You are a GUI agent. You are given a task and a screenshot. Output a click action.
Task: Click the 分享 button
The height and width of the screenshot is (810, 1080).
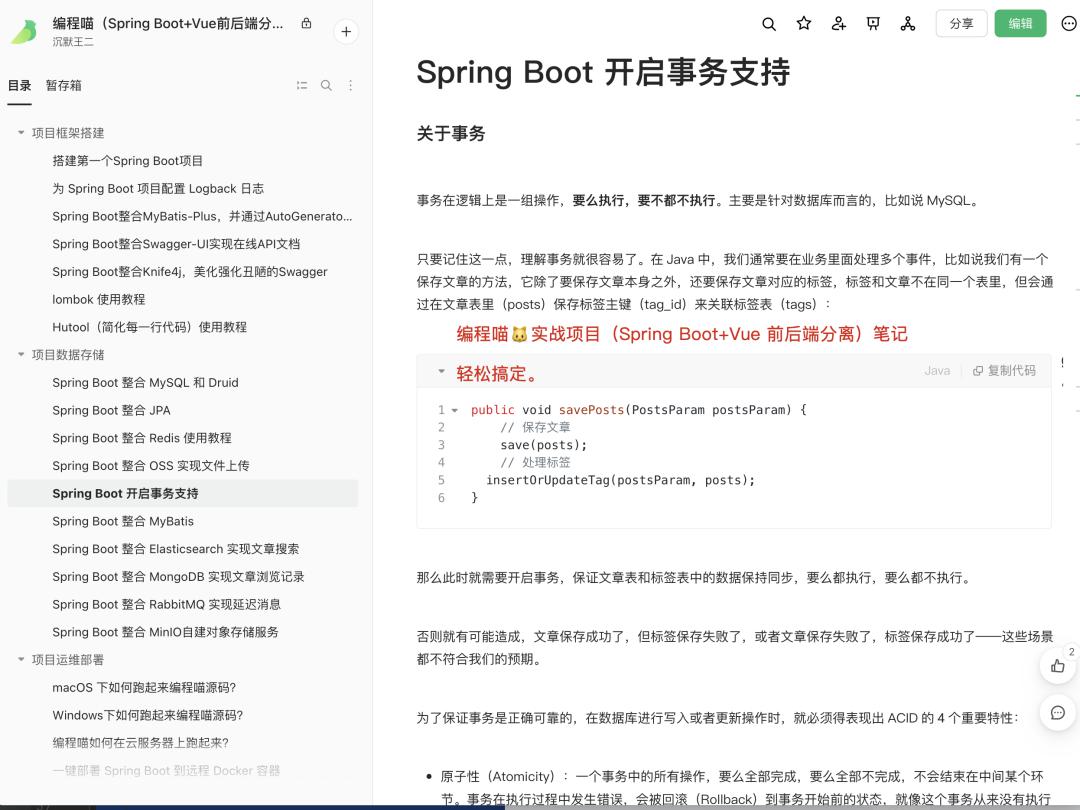click(x=961, y=24)
